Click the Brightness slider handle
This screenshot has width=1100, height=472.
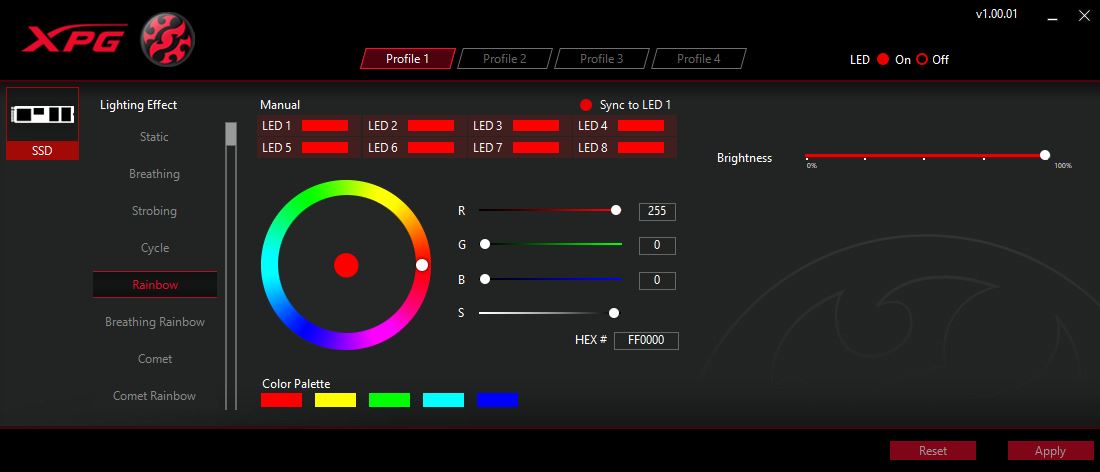click(1045, 155)
